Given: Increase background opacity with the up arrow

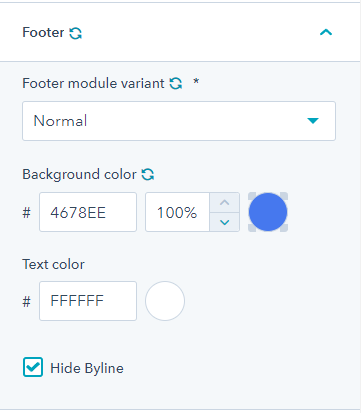Looking at the screenshot, I should click(x=225, y=202).
